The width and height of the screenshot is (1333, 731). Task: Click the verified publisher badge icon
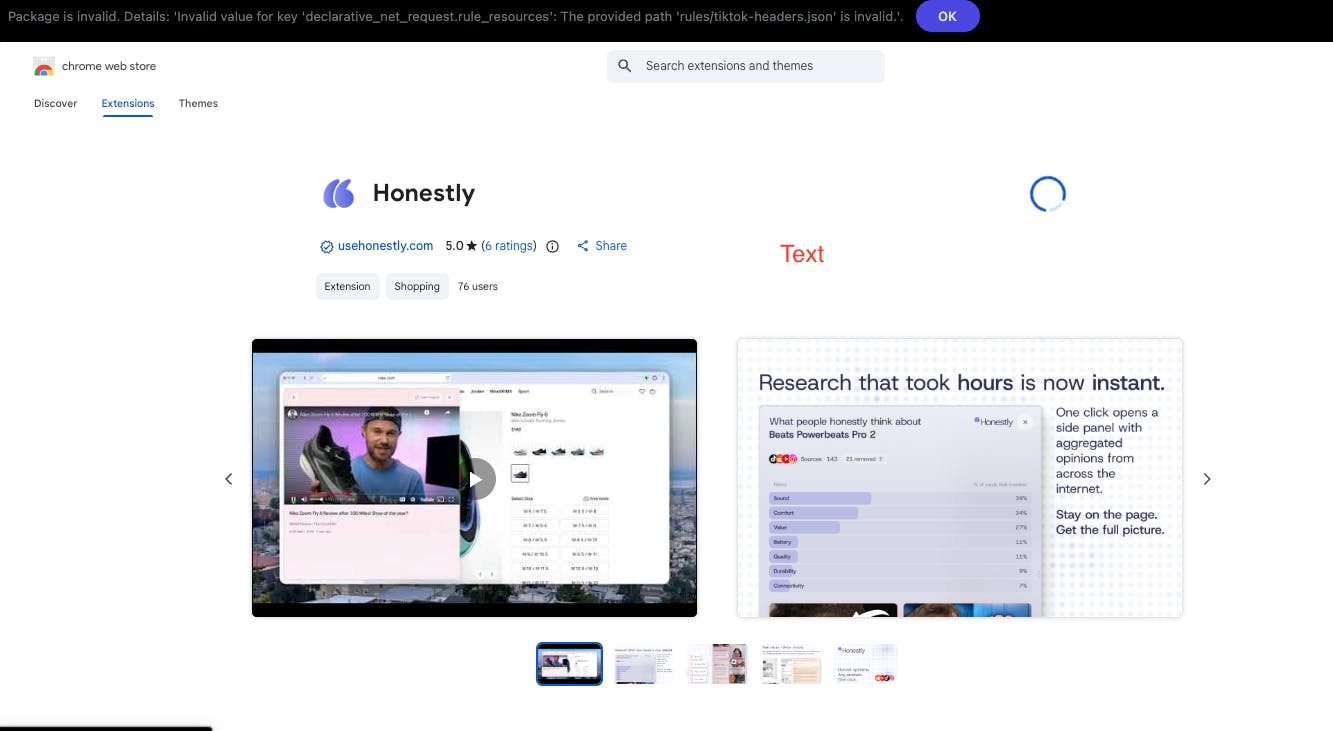[x=326, y=246]
